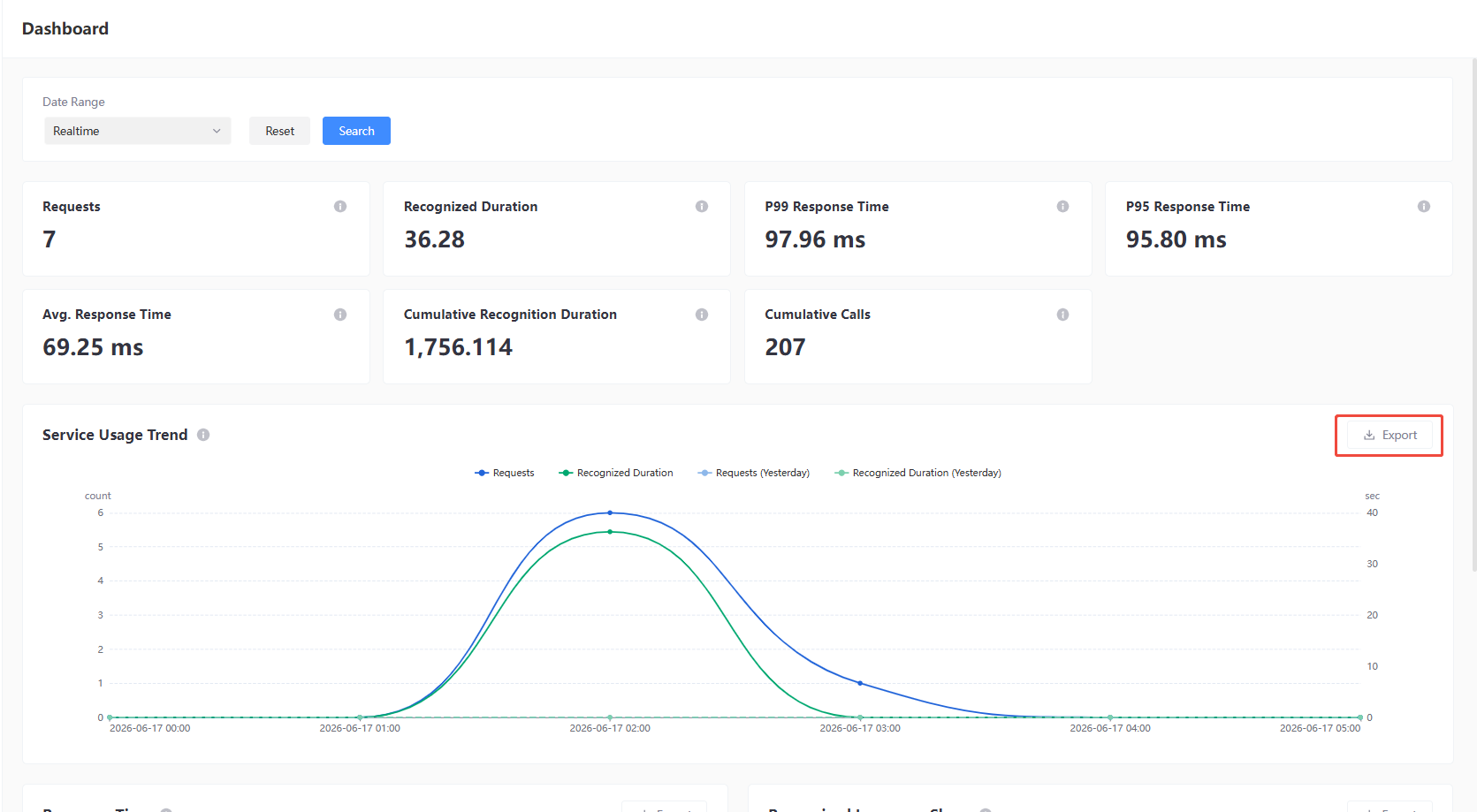The width and height of the screenshot is (1477, 812).
Task: Click the 1,756.114 cumulative duration value
Action: [458, 347]
